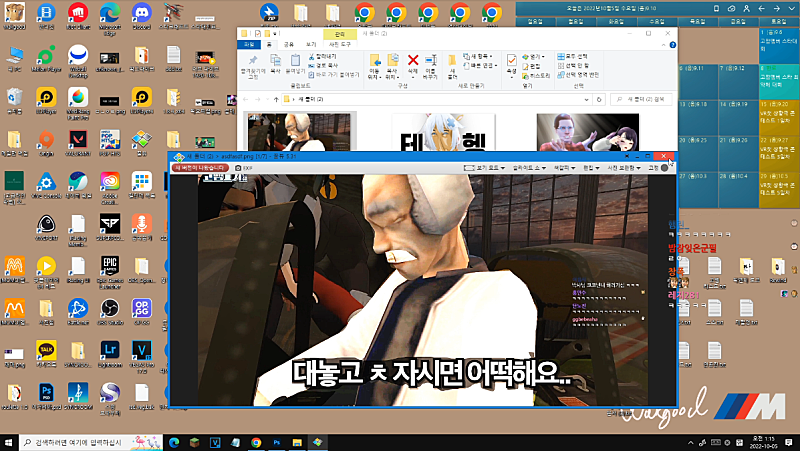Open the Move to dropdown in ribbon

(x=374, y=66)
